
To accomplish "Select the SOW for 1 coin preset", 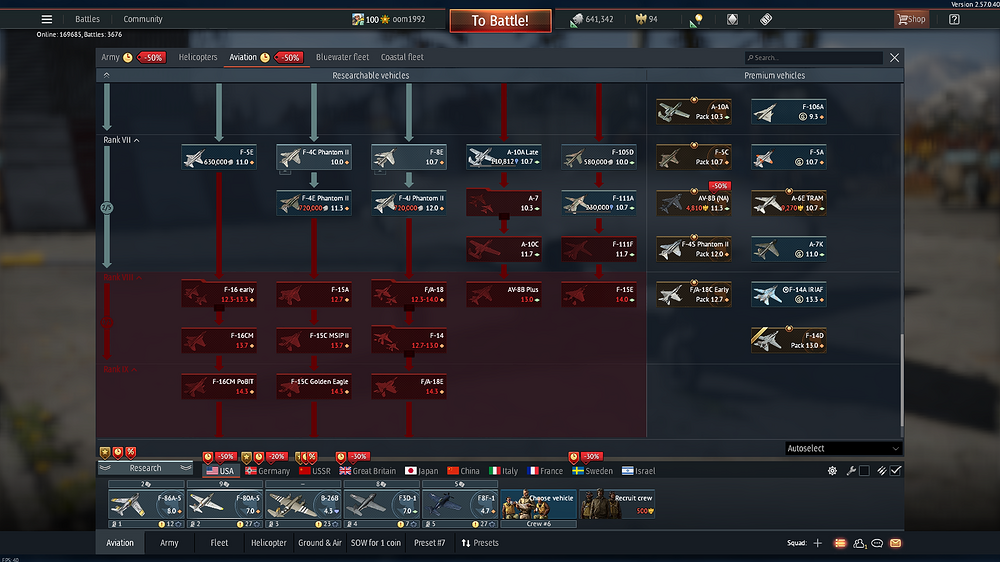I will point(376,543).
